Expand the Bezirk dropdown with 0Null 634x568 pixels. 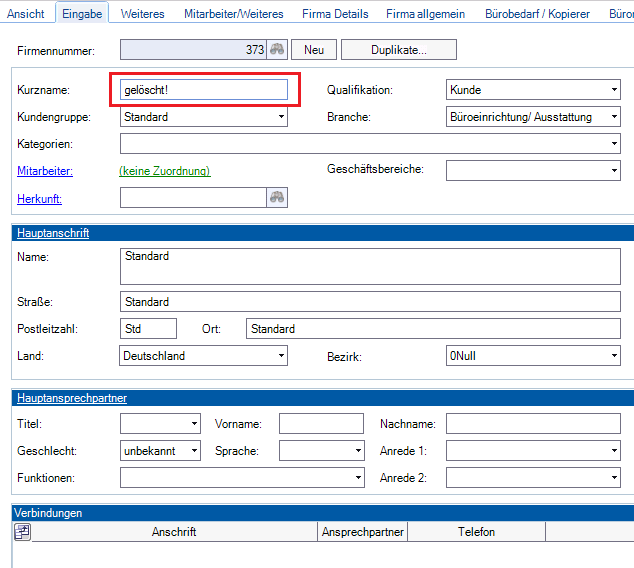click(613, 356)
